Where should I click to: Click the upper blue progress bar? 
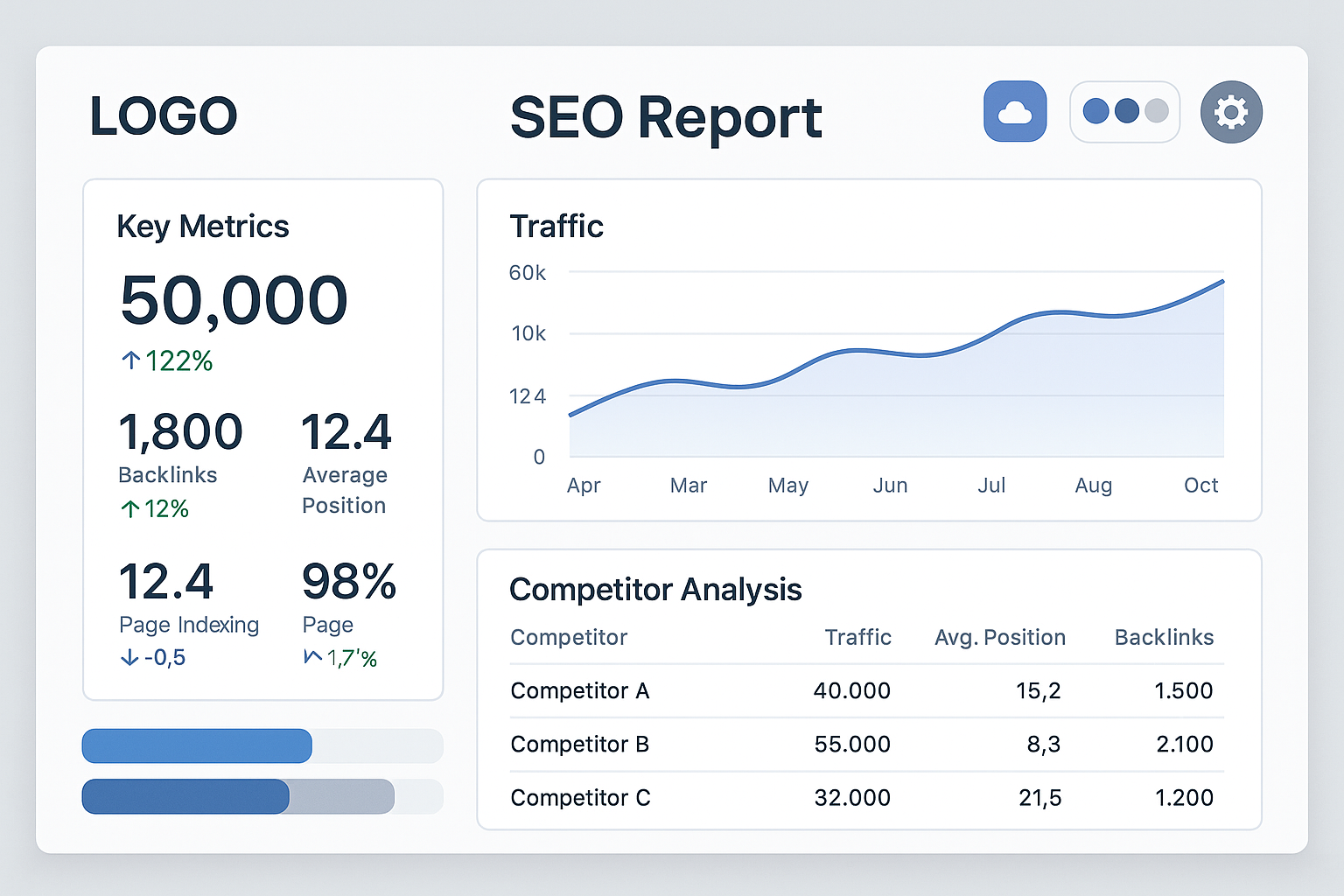[x=196, y=745]
